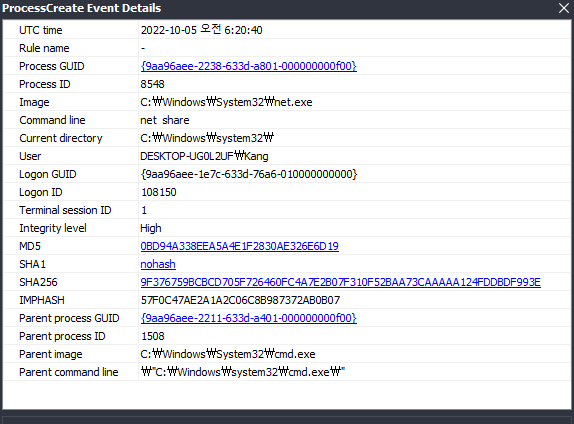The image size is (574, 424).
Task: Open the Process GUID link ending a801
Action: pos(249,66)
